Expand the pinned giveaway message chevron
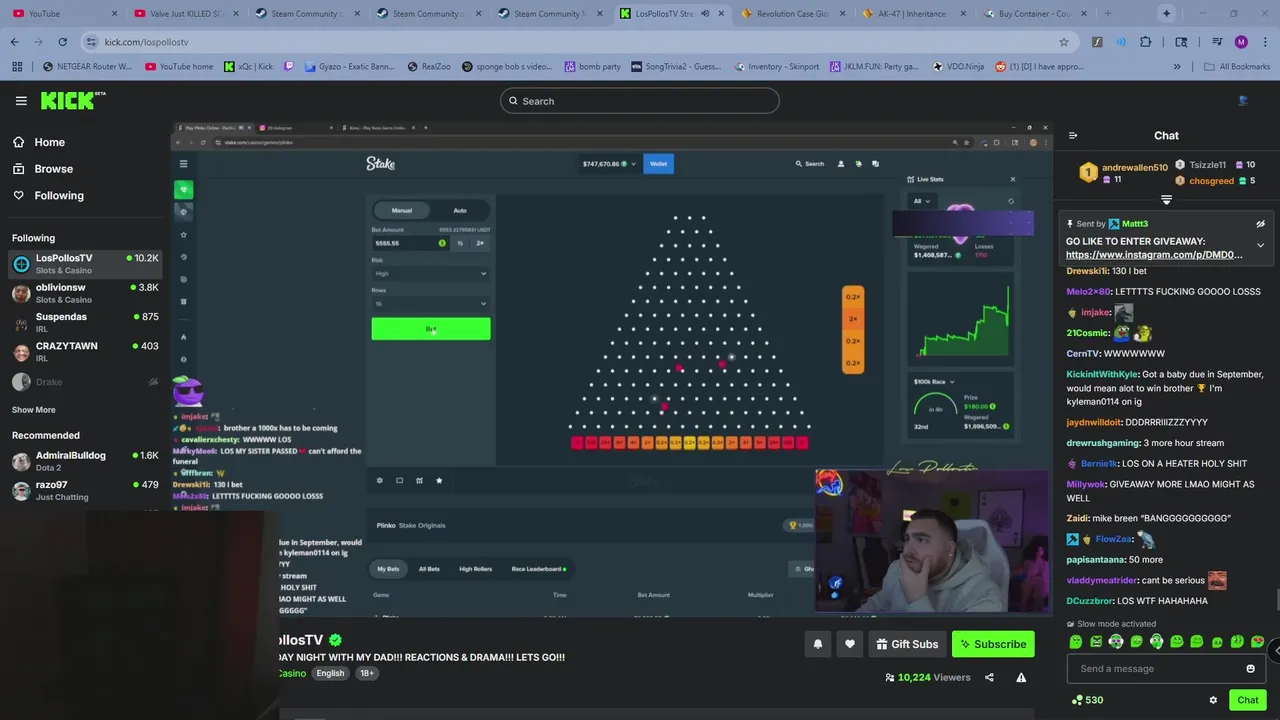This screenshot has width=1280, height=720. click(x=1260, y=245)
